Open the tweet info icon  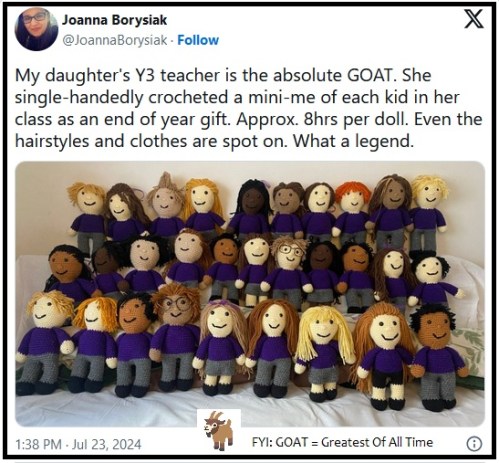click(474, 444)
